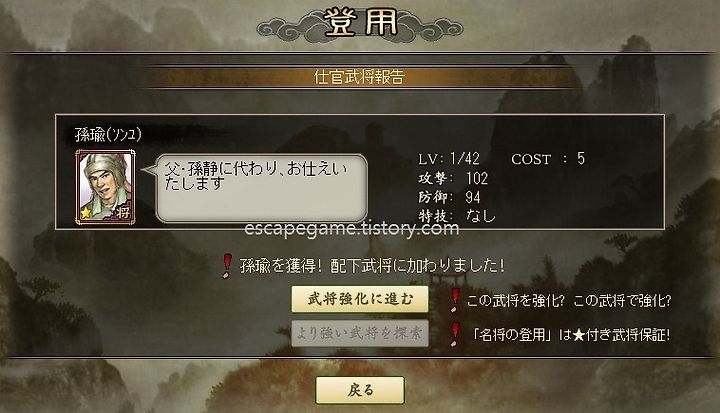Click the 仕官武将報告 header banner

tap(360, 77)
